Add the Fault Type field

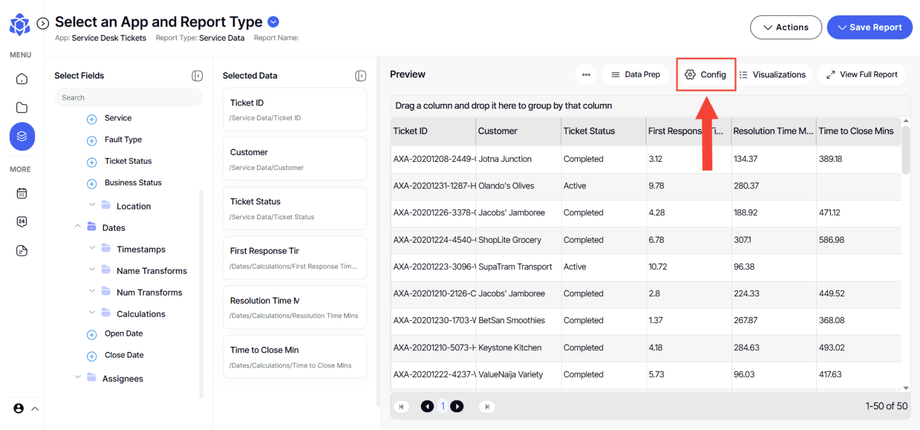click(x=92, y=140)
